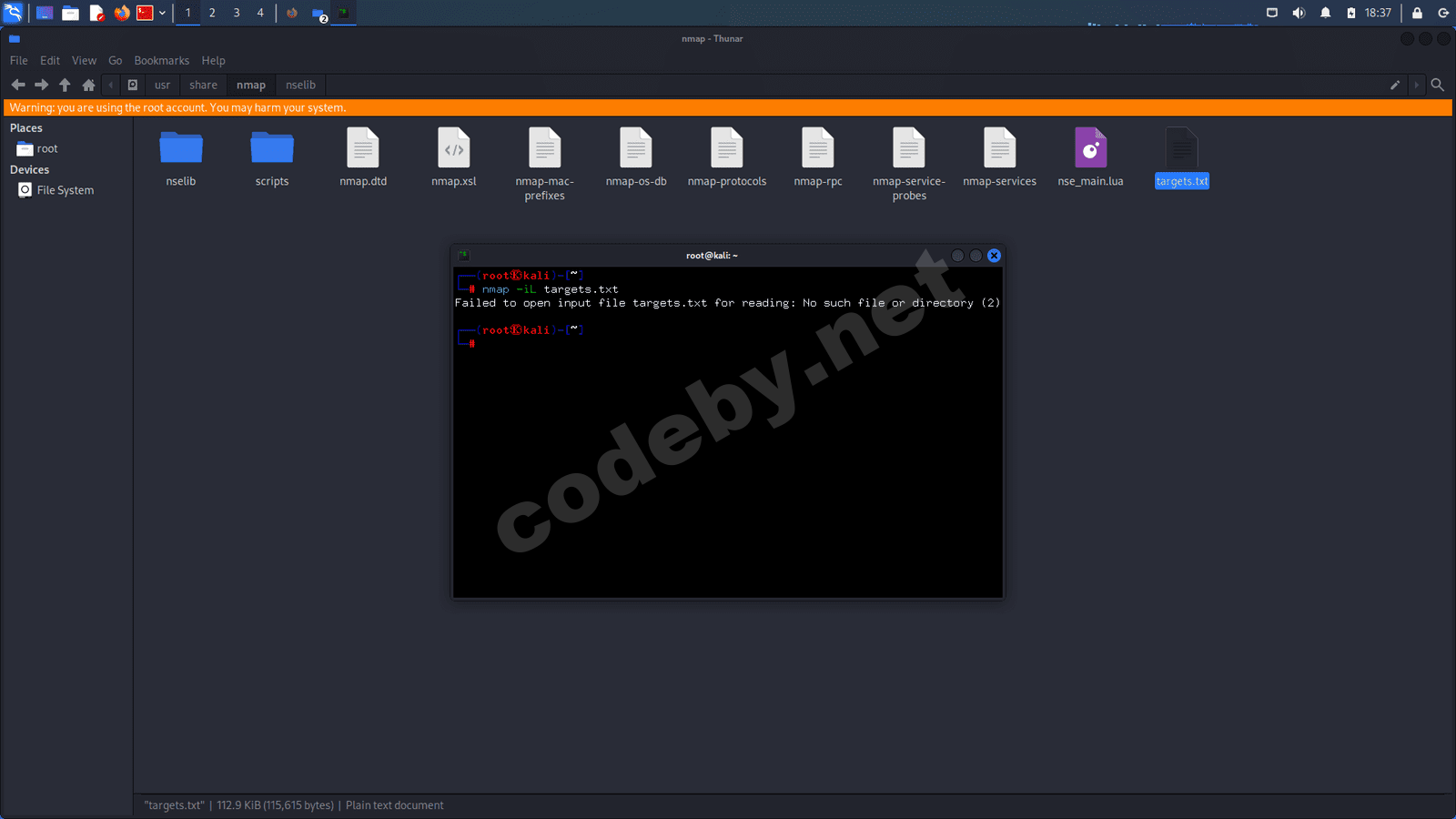Image resolution: width=1456 pixels, height=819 pixels.
Task: Launch the file manager from the panel
Action: [70, 13]
